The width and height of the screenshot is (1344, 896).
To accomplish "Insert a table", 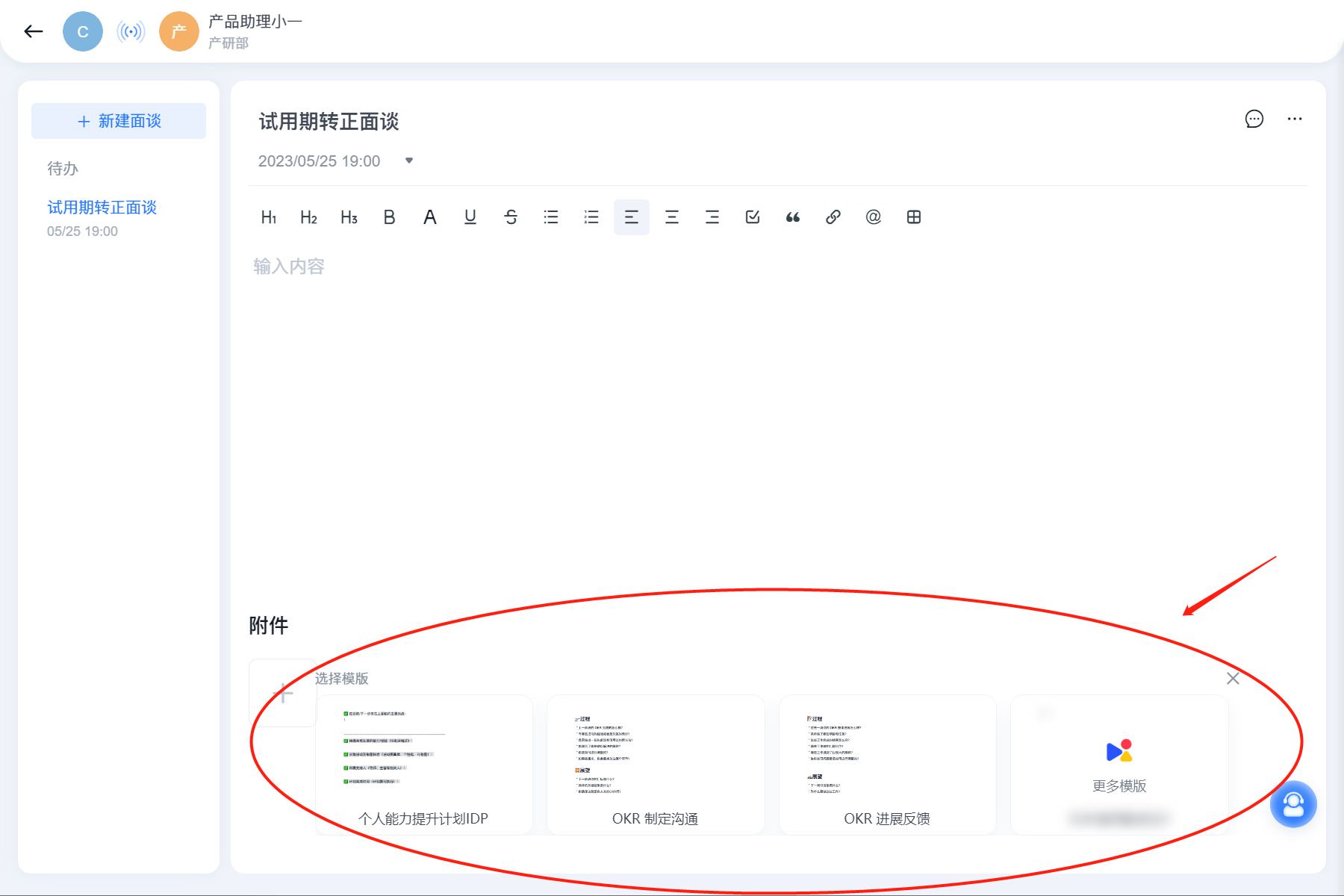I will click(x=914, y=217).
